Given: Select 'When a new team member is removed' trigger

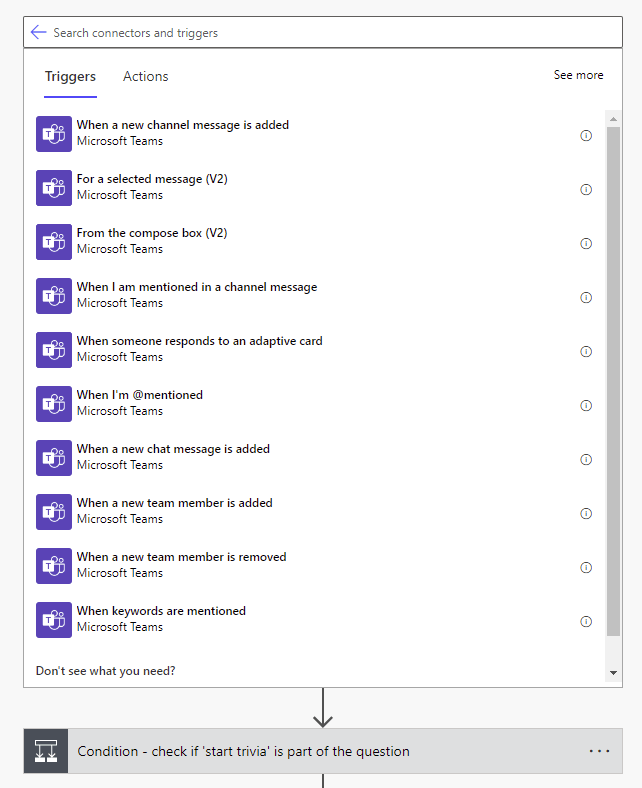Looking at the screenshot, I should (181, 557).
